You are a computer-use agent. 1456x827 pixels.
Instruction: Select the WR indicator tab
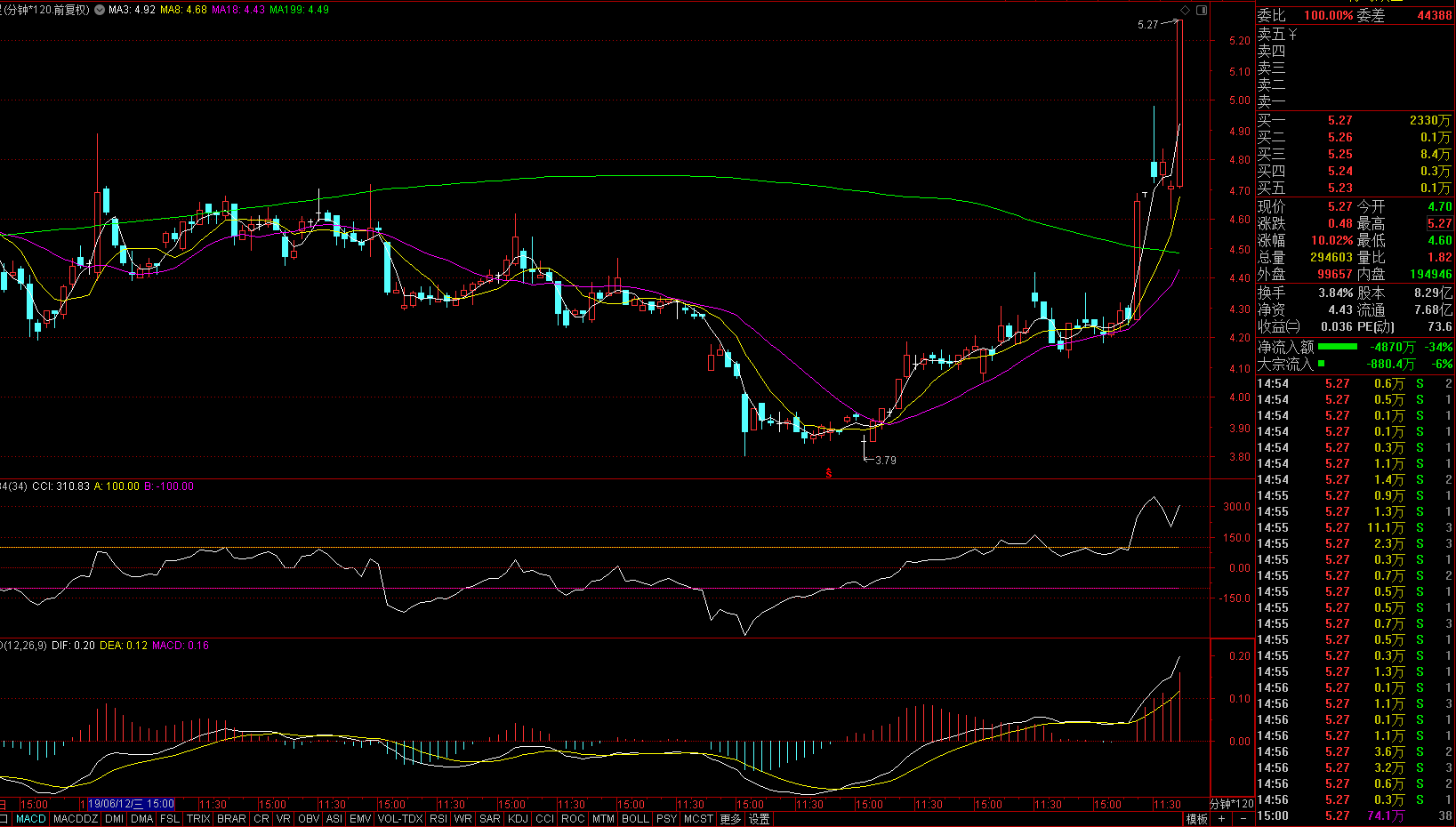(463, 819)
